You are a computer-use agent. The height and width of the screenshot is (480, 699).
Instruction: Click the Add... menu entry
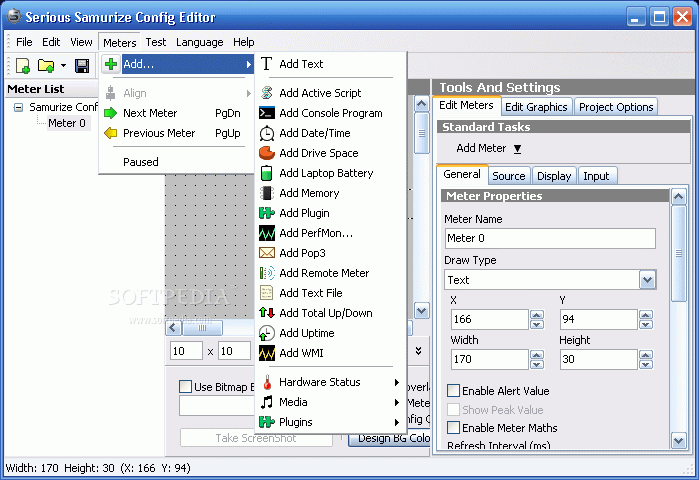coord(177,64)
